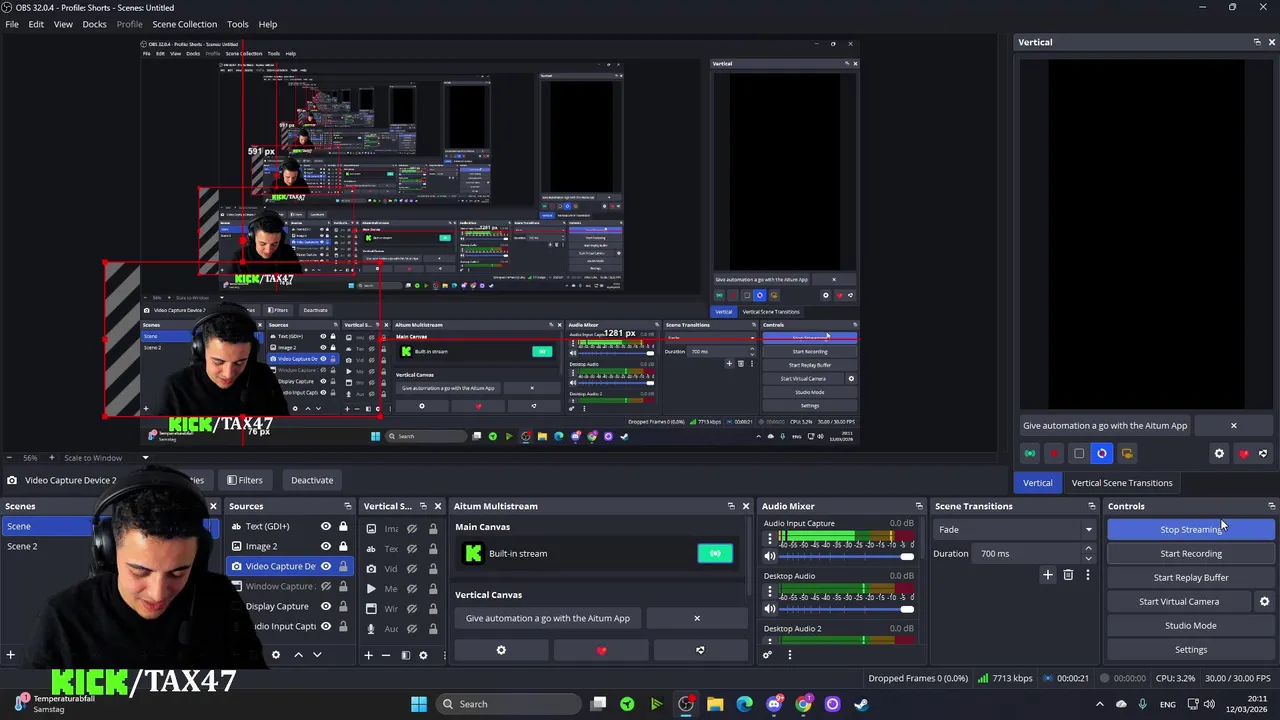1280x720 pixels.
Task: Pop out the Sources dock
Action: [347, 506]
